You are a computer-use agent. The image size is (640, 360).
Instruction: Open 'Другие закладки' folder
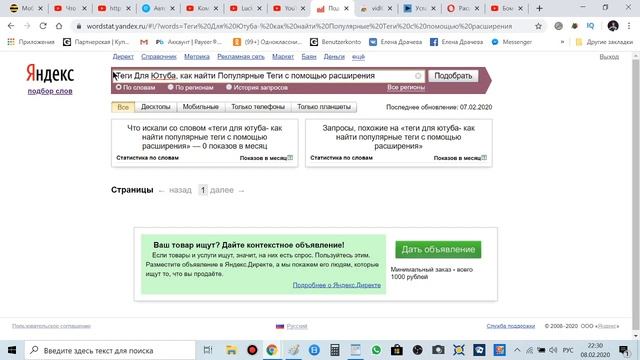(x=604, y=42)
